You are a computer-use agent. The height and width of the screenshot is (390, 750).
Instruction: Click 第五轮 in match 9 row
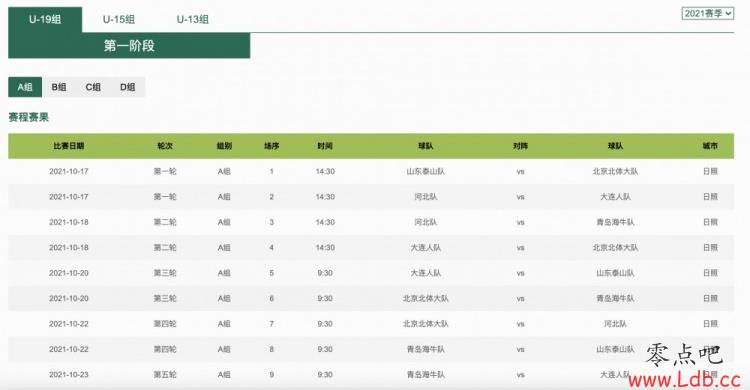[165, 374]
